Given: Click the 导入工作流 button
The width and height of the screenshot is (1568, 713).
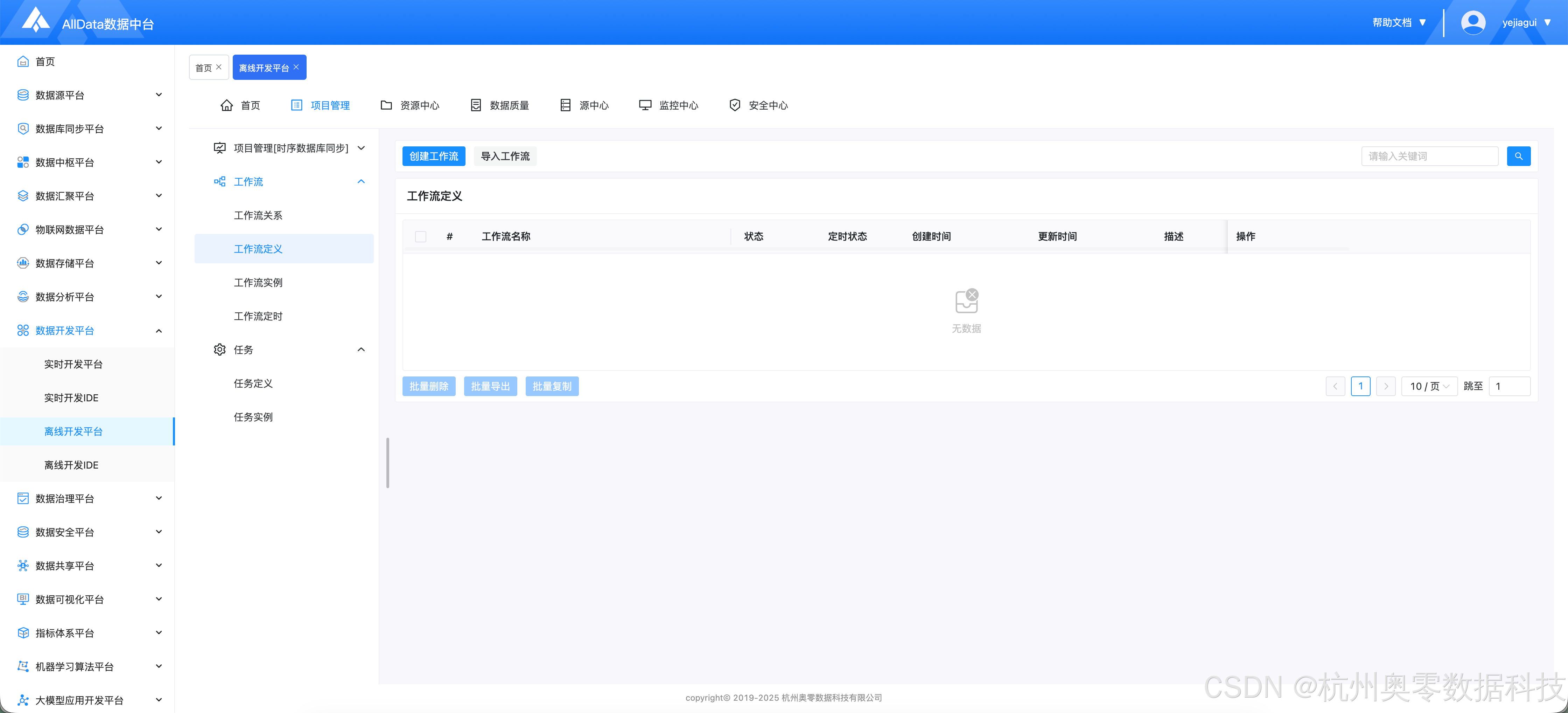Looking at the screenshot, I should [x=505, y=157].
